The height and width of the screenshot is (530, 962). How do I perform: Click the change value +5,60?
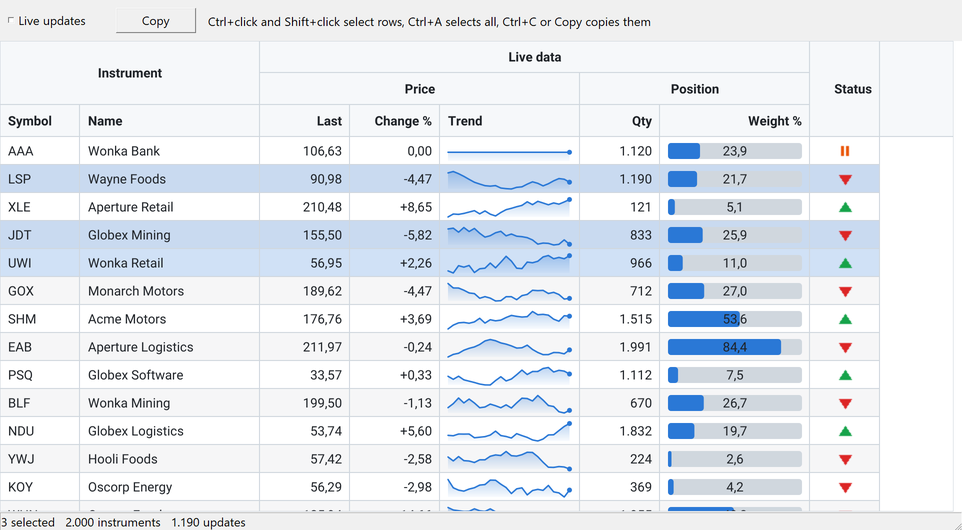point(415,431)
